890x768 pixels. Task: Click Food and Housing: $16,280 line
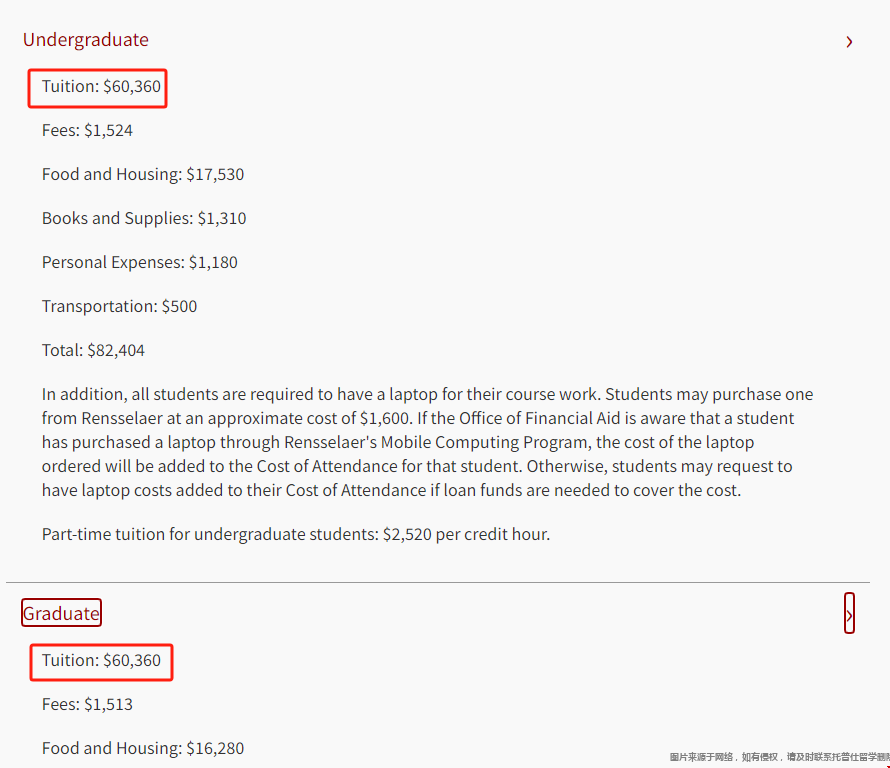(143, 749)
